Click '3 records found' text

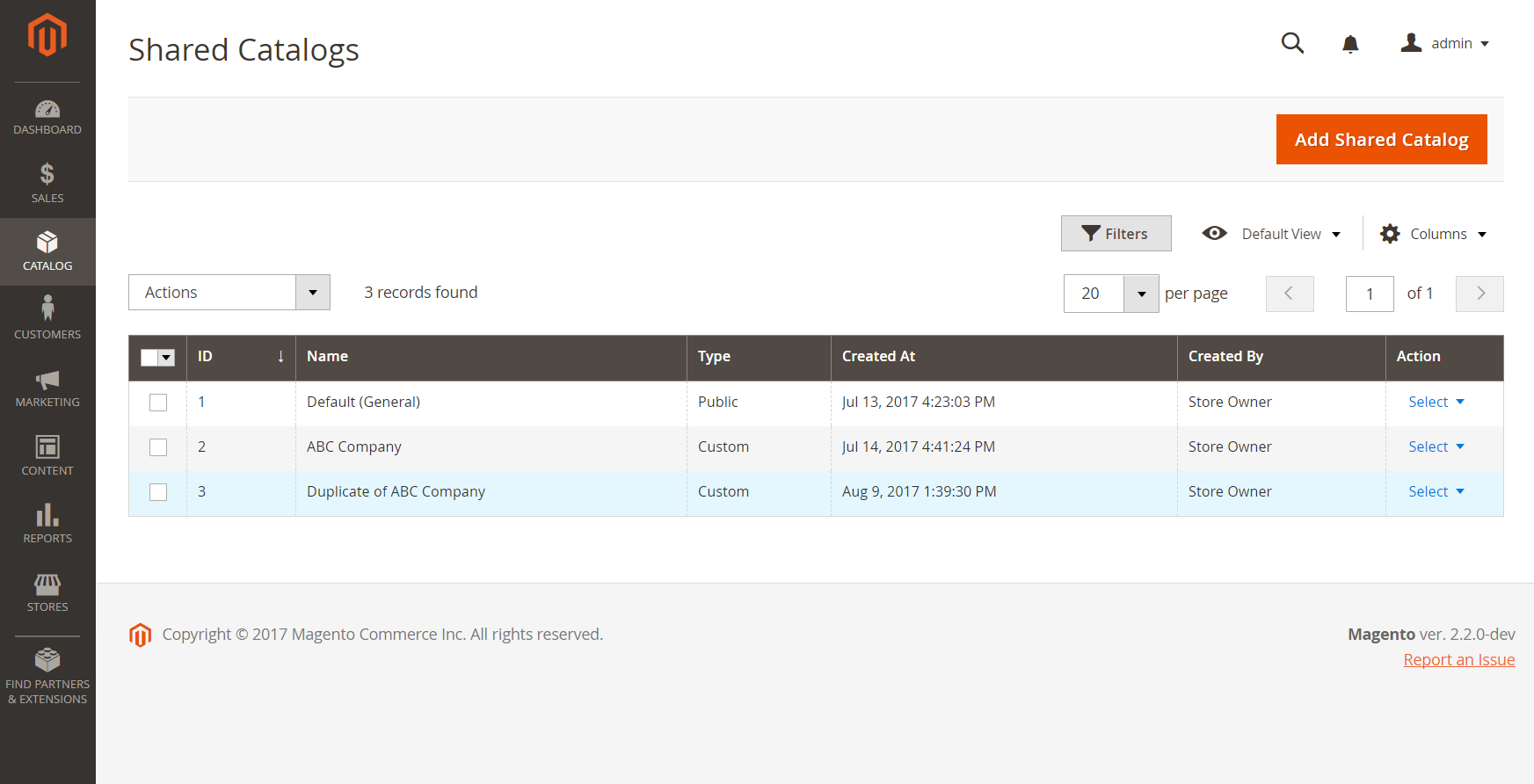point(421,292)
